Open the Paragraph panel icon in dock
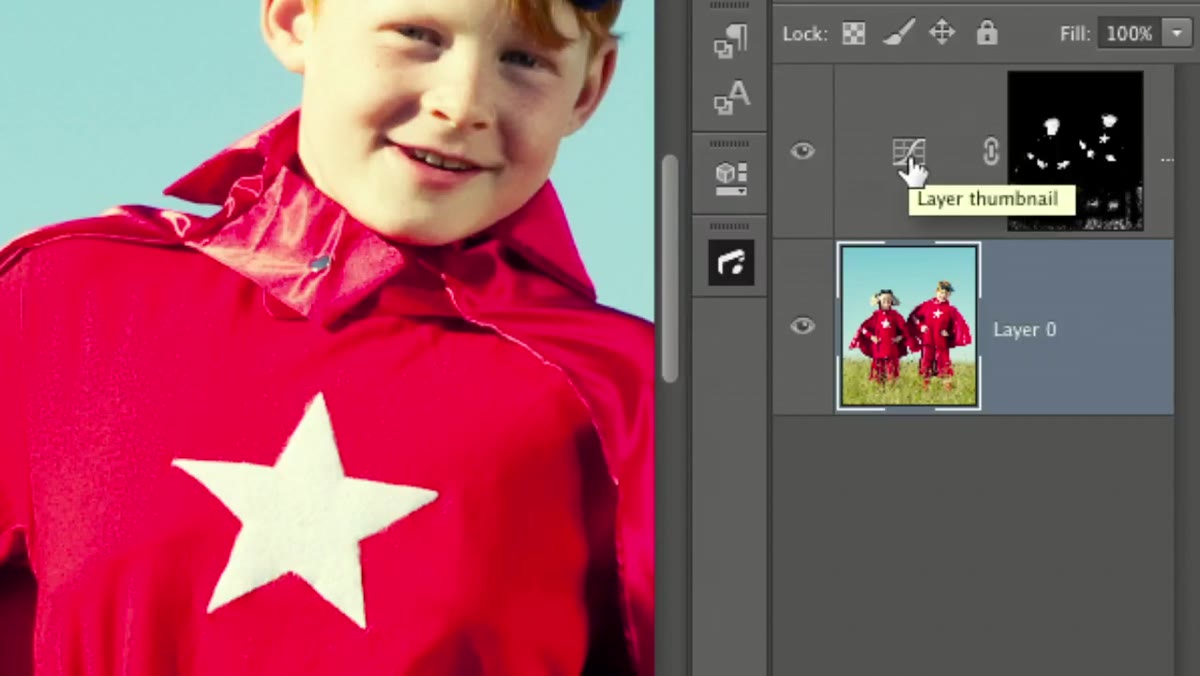 [x=731, y=40]
